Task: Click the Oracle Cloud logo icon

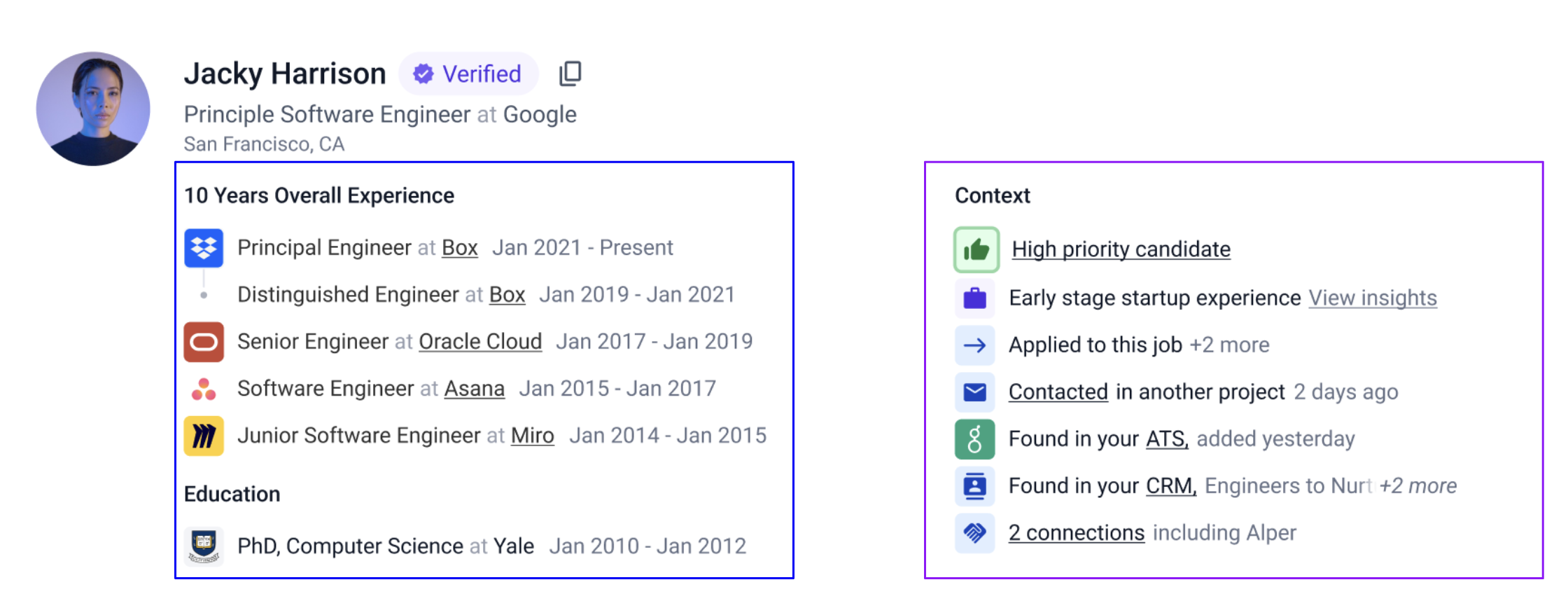Action: pos(204,342)
